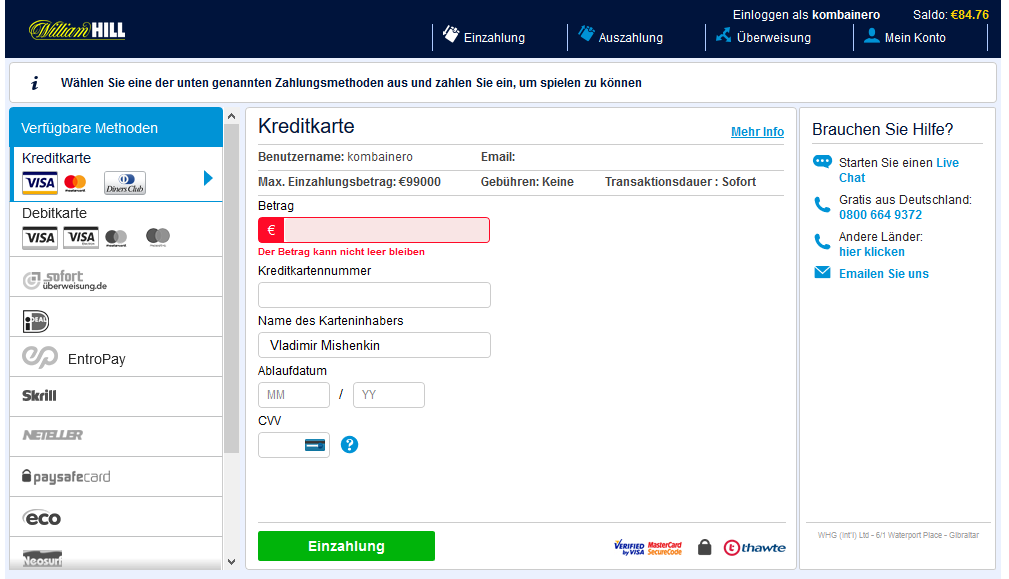Click the Max. Einzahlungsbetrag: €99000 text
The width and height of the screenshot is (1009, 579).
point(349,182)
